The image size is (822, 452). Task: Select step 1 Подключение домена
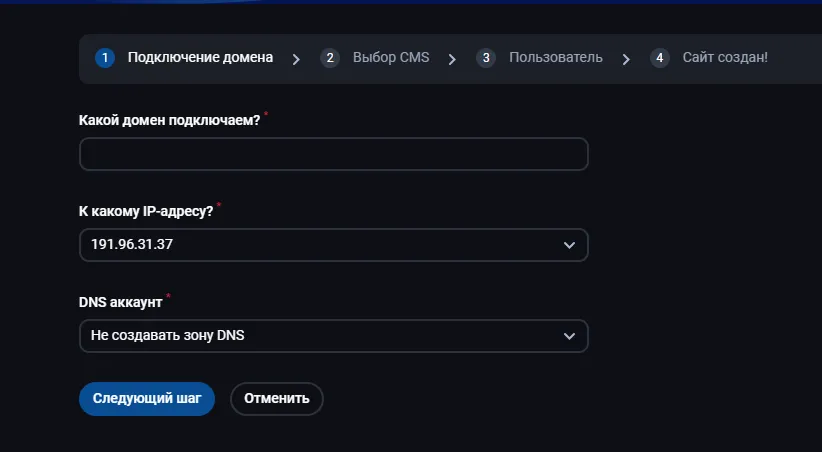[184, 58]
